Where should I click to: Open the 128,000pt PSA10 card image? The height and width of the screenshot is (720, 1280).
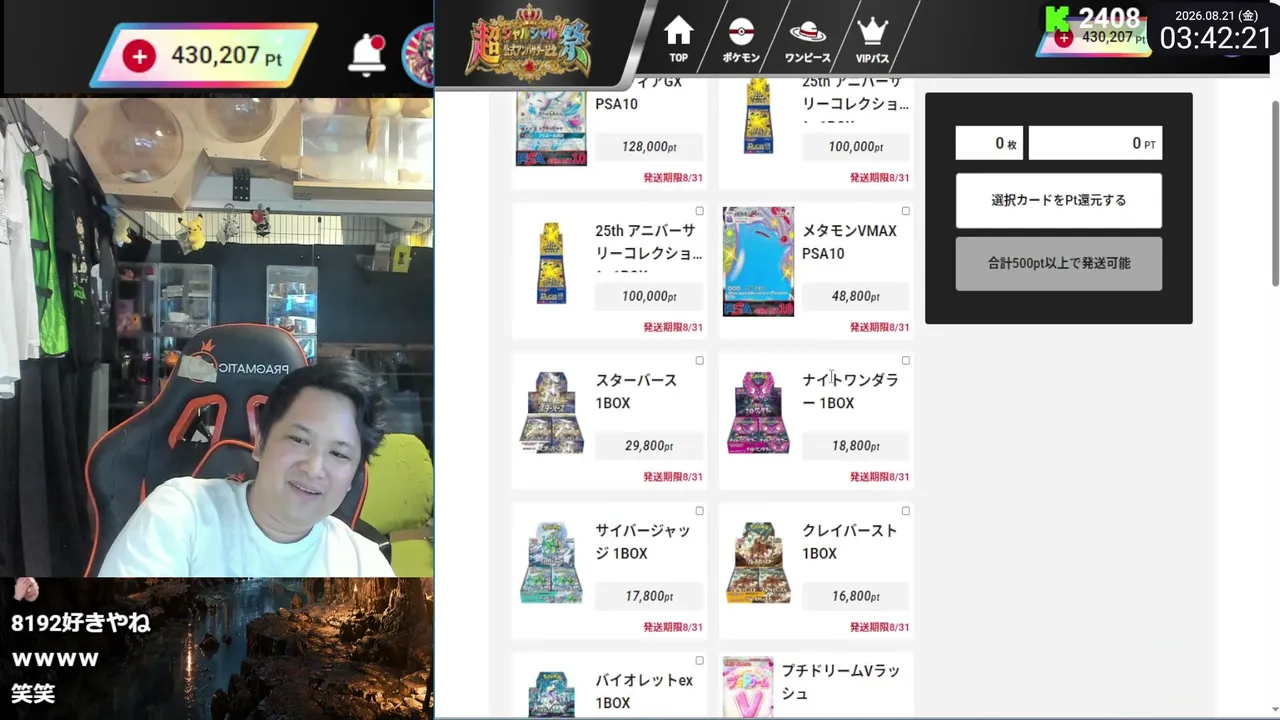(551, 127)
